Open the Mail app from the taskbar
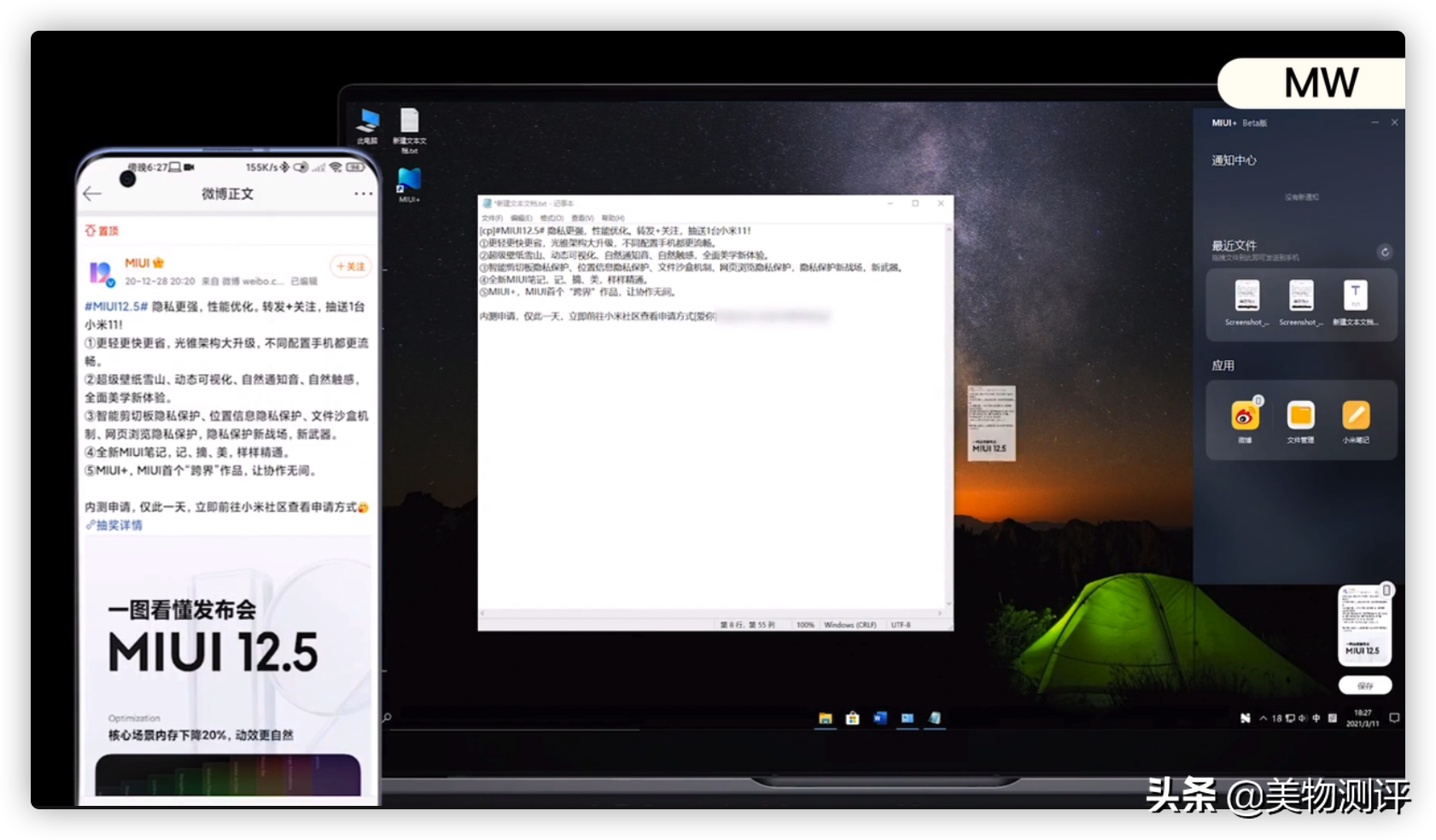The image size is (1436, 840). [908, 719]
